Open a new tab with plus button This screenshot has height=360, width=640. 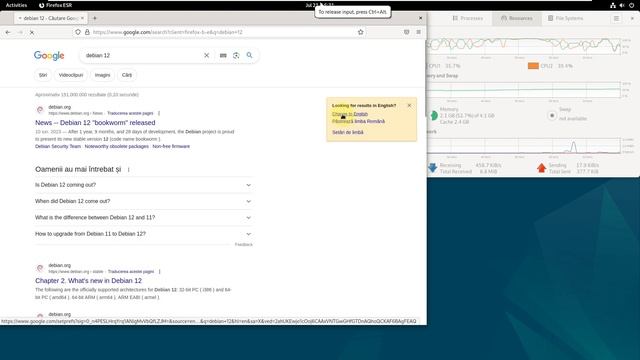[95, 18]
